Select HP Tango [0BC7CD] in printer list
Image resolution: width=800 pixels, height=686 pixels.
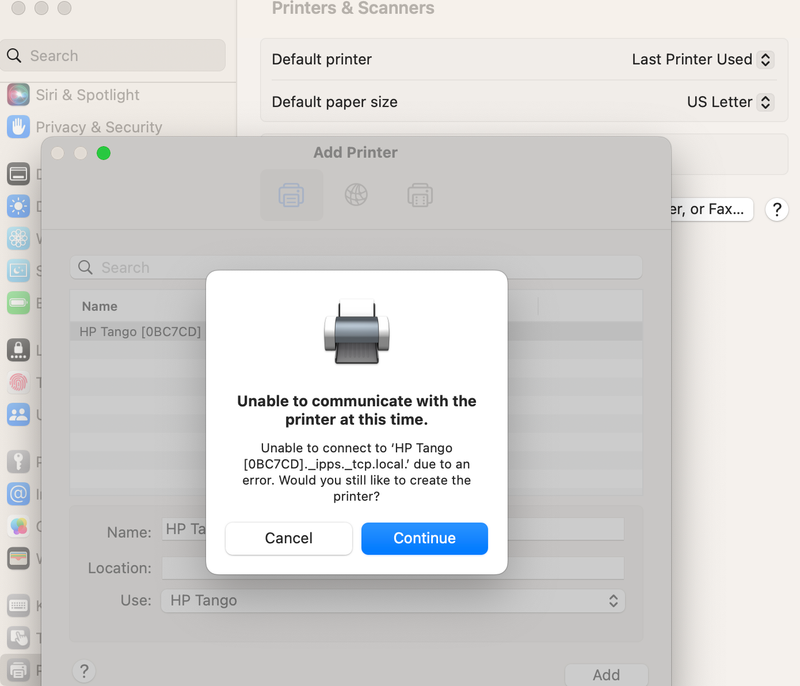[x=356, y=332]
